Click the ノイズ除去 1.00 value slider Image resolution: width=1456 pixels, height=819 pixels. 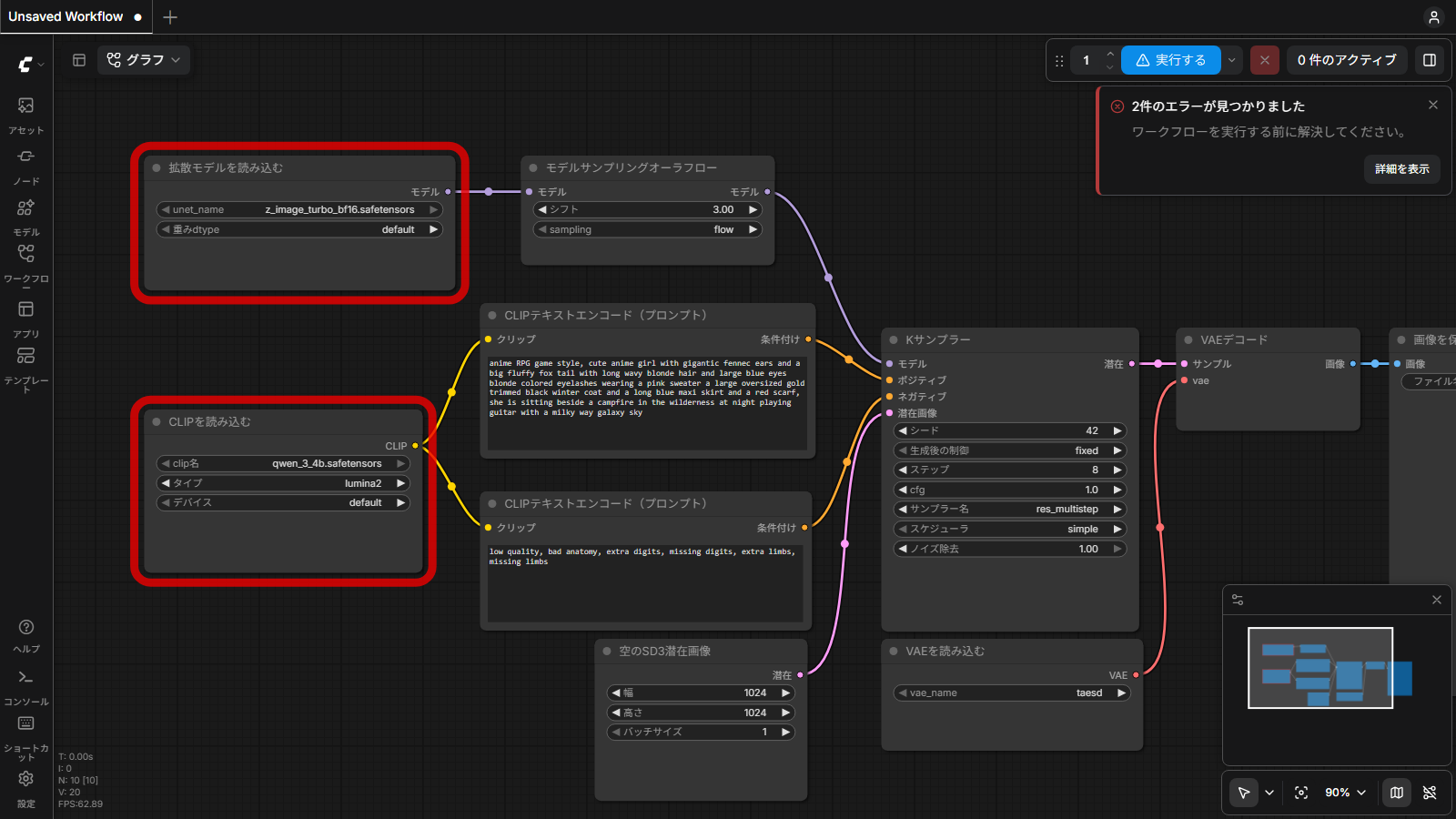click(x=1010, y=549)
